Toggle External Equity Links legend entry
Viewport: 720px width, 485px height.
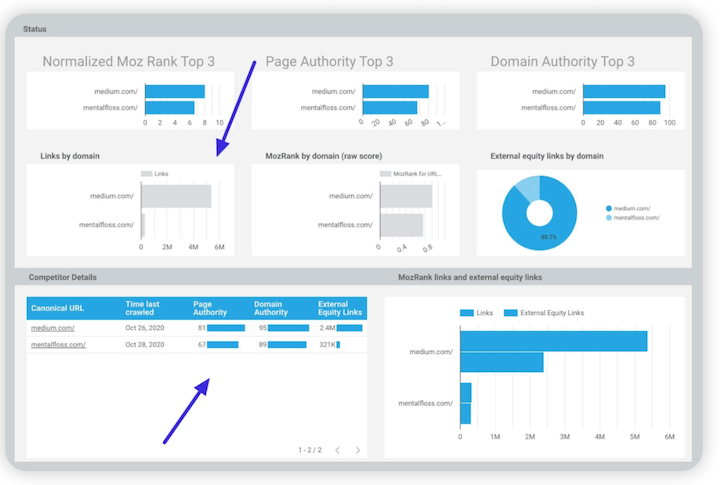pos(546,313)
